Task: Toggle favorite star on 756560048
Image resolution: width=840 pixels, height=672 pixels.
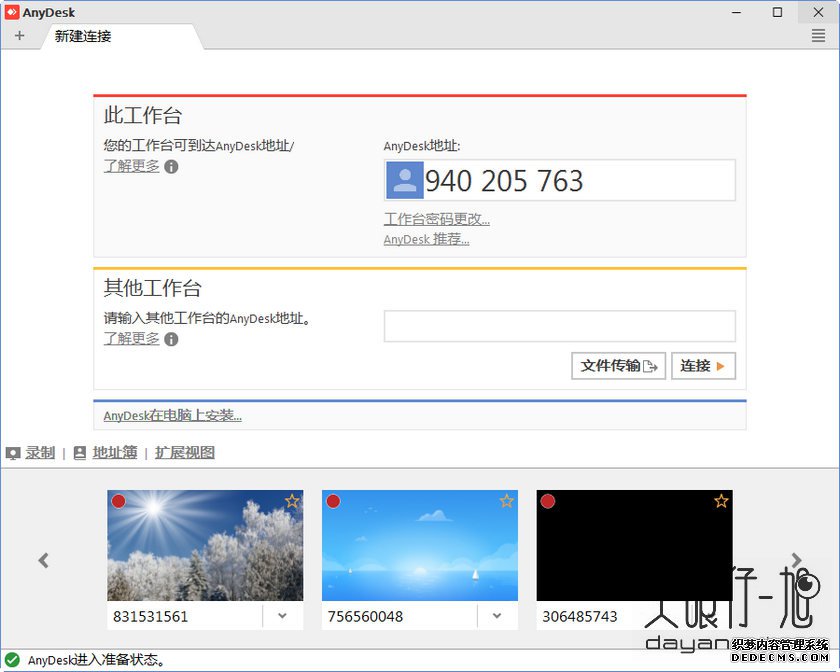Action: (x=507, y=501)
